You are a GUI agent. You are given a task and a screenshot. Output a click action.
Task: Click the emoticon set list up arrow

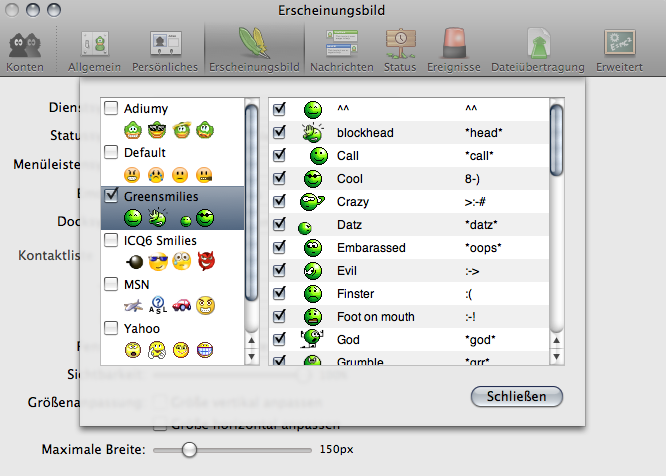251,341
